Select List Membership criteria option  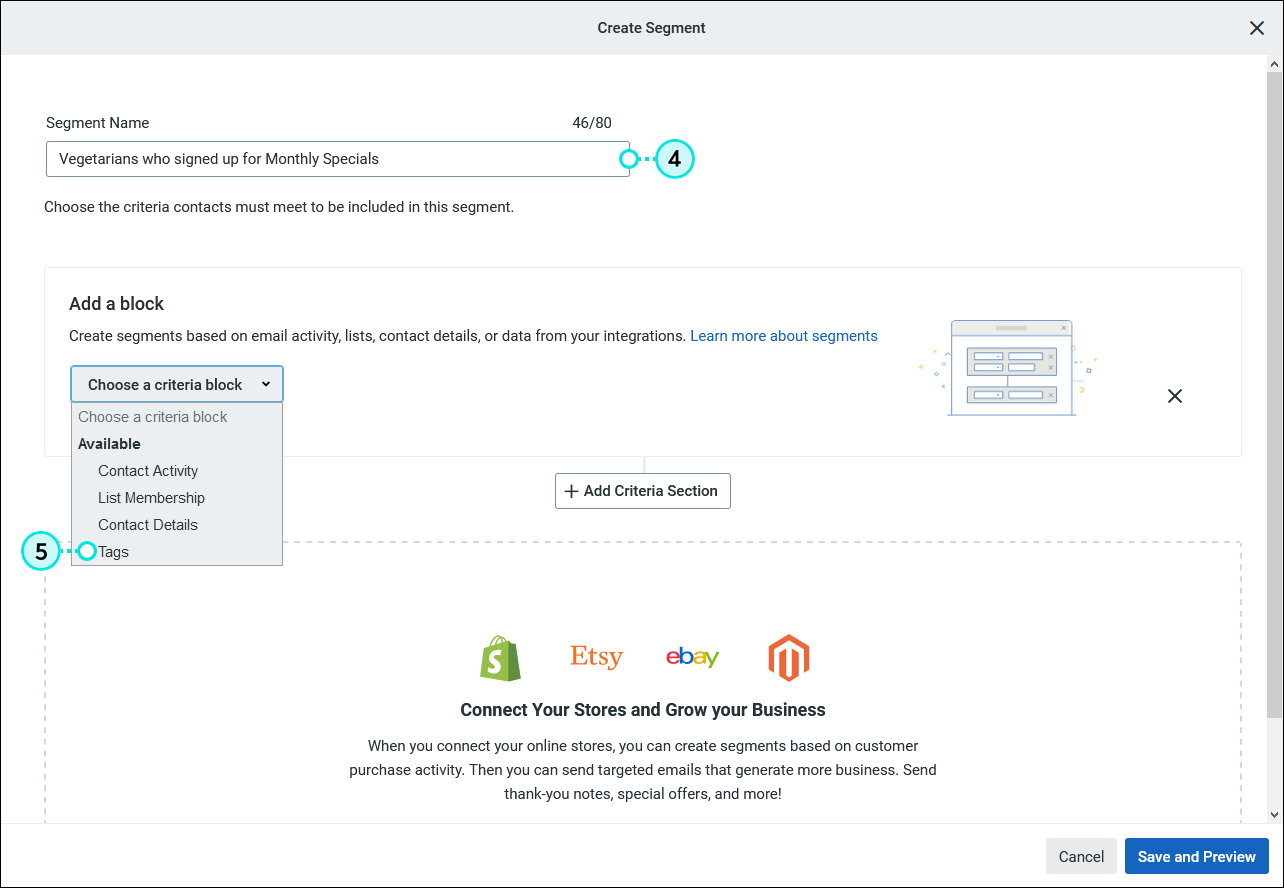pos(151,497)
